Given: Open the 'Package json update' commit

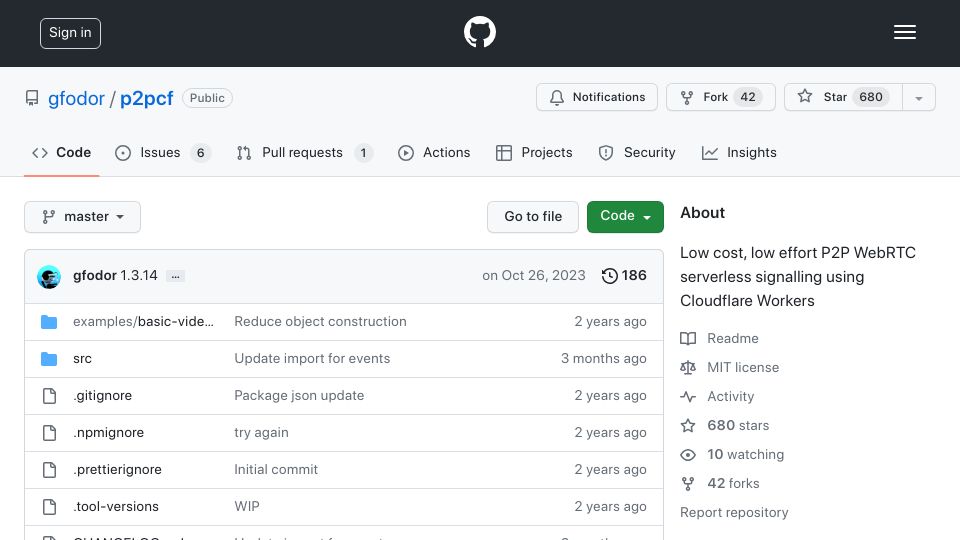Looking at the screenshot, I should [x=299, y=396].
